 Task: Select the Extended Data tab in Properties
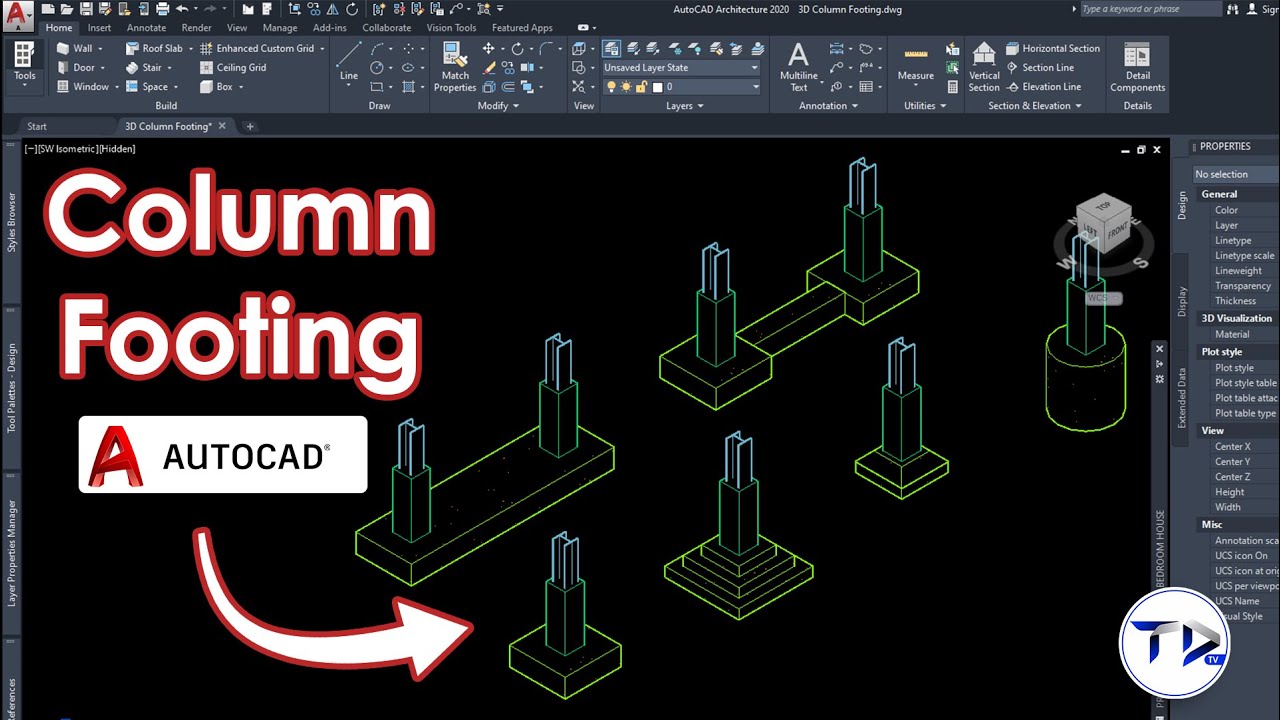(1182, 398)
